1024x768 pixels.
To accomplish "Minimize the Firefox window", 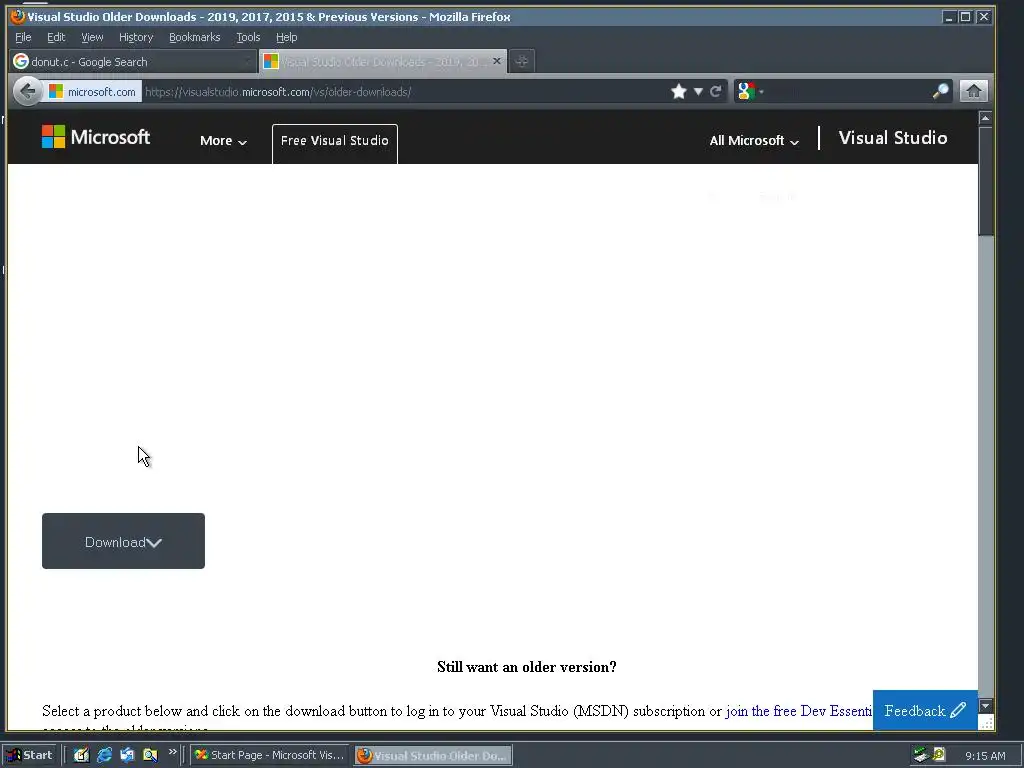I will 949,17.
